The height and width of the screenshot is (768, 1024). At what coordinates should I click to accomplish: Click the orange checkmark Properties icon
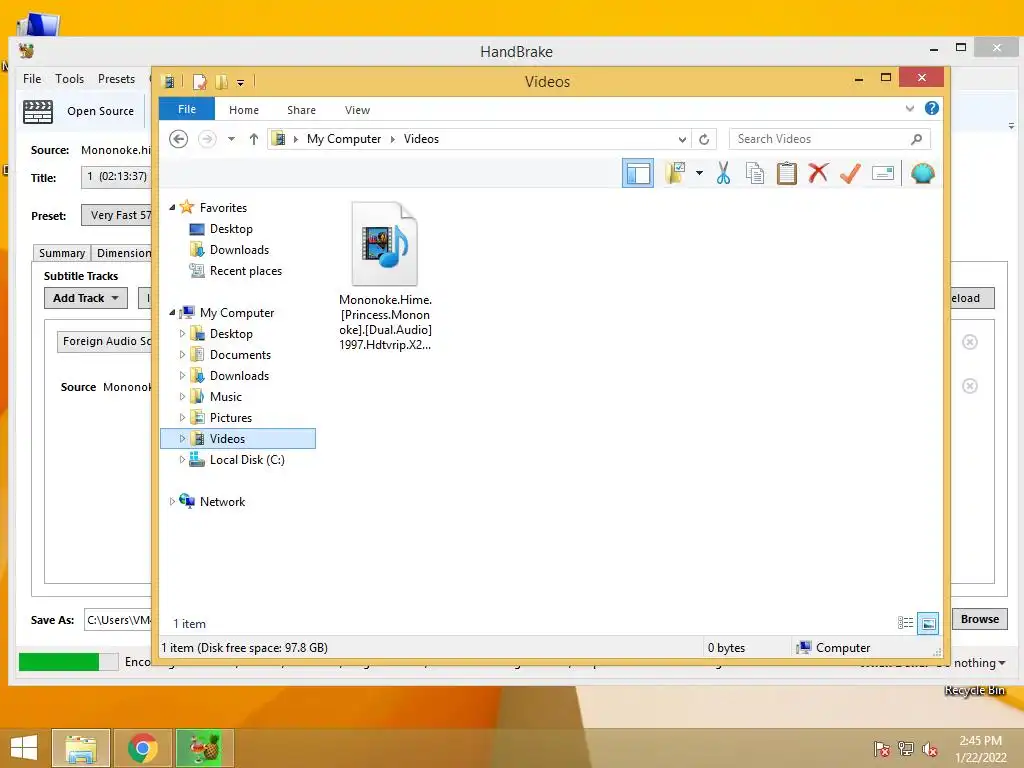(850, 174)
